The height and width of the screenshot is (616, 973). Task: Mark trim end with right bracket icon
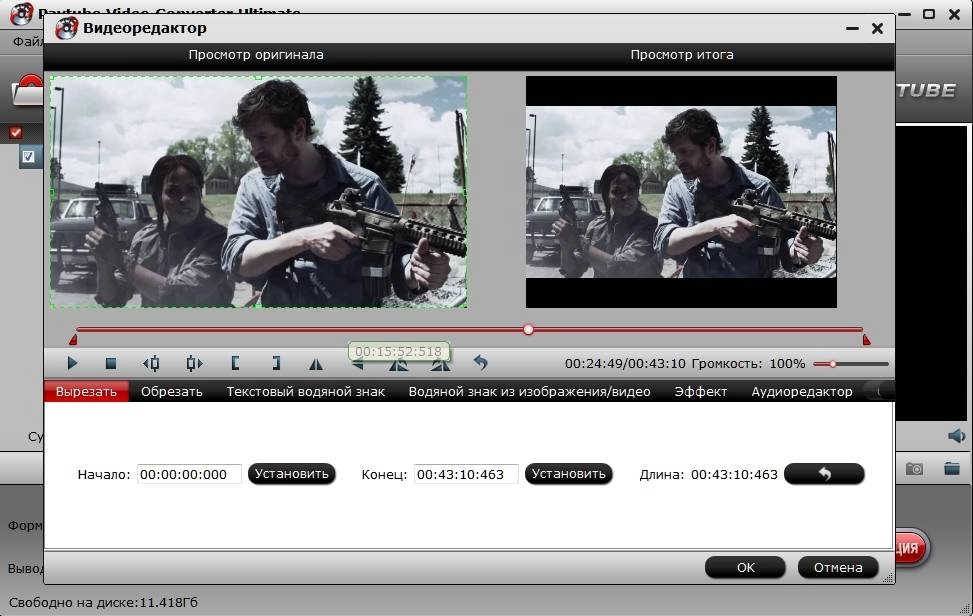pyautogui.click(x=276, y=364)
